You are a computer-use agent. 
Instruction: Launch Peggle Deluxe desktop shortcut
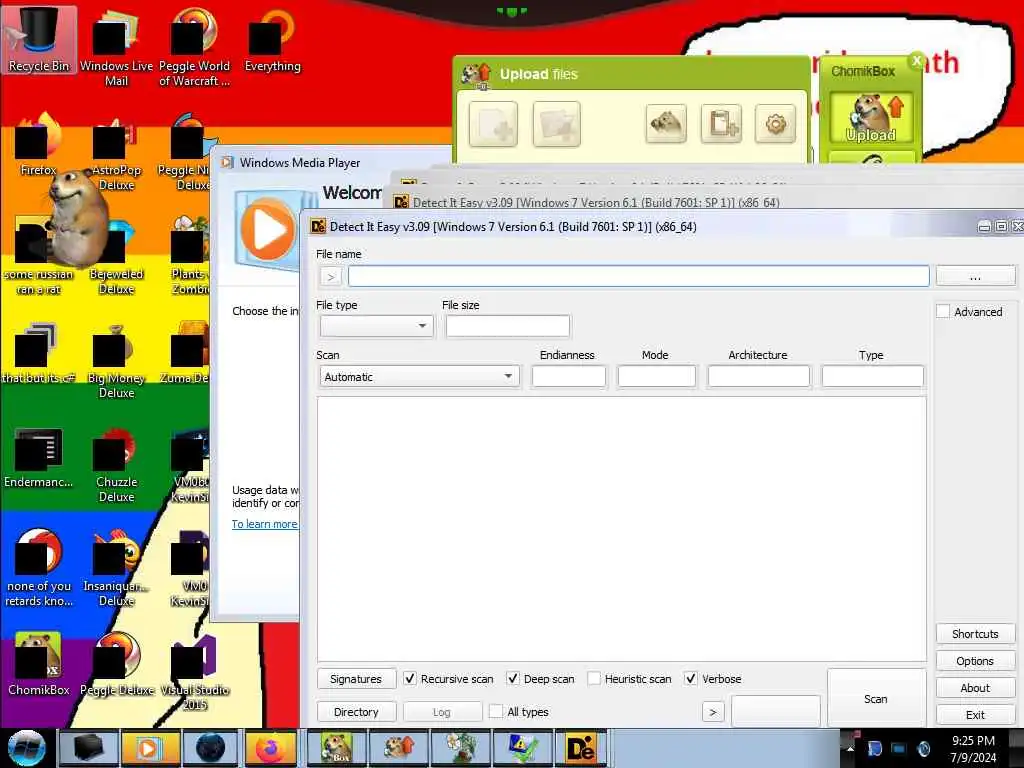pos(116,665)
